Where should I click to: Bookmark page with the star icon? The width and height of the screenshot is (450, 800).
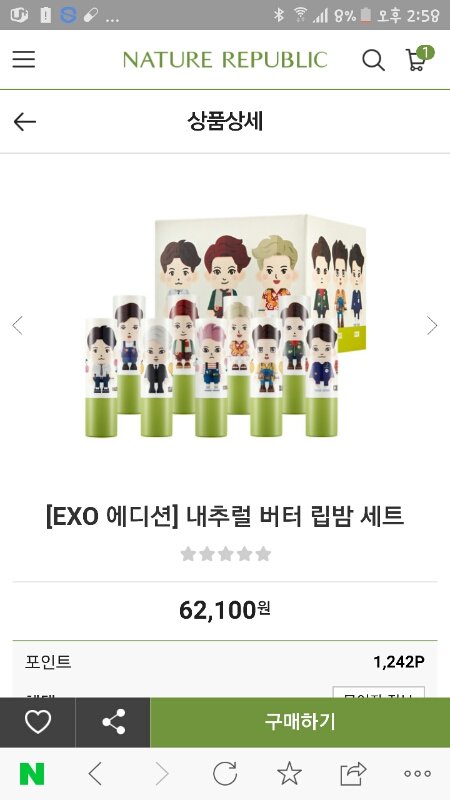coord(289,773)
